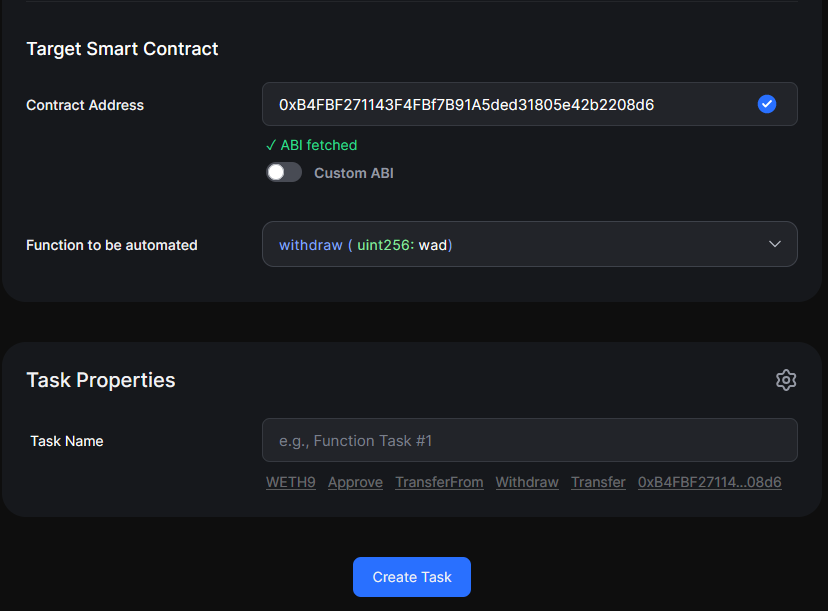
Task: Choose TransferFrom task name suggestion
Action: [x=439, y=482]
